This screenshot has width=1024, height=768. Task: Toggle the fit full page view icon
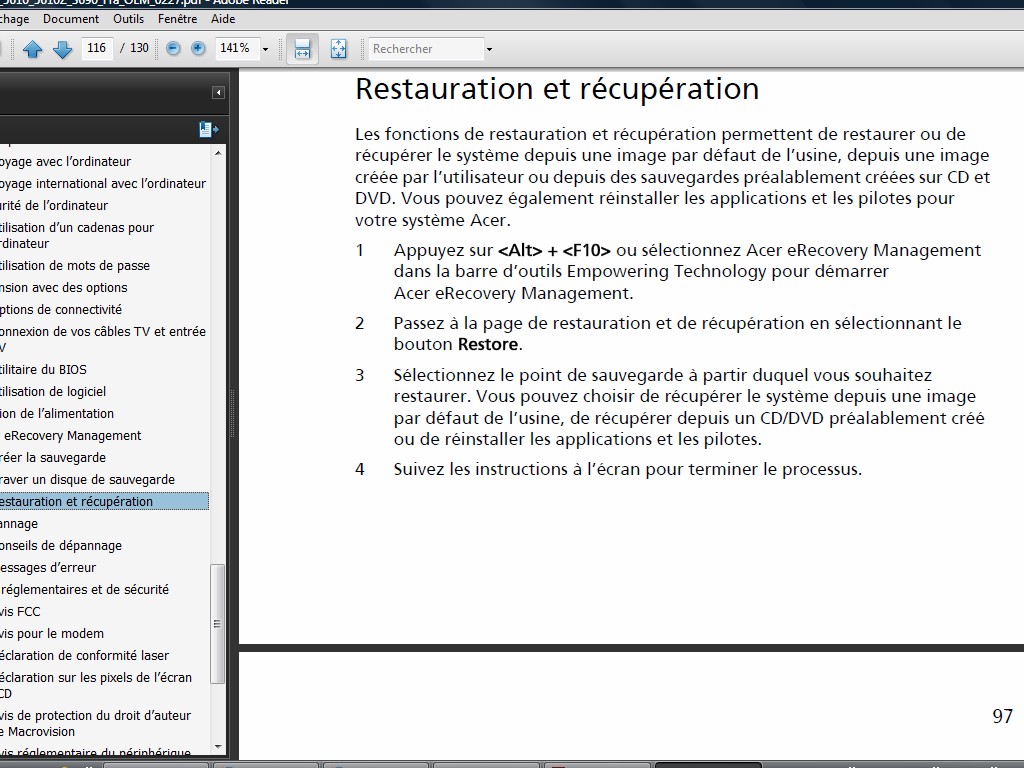(x=338, y=49)
